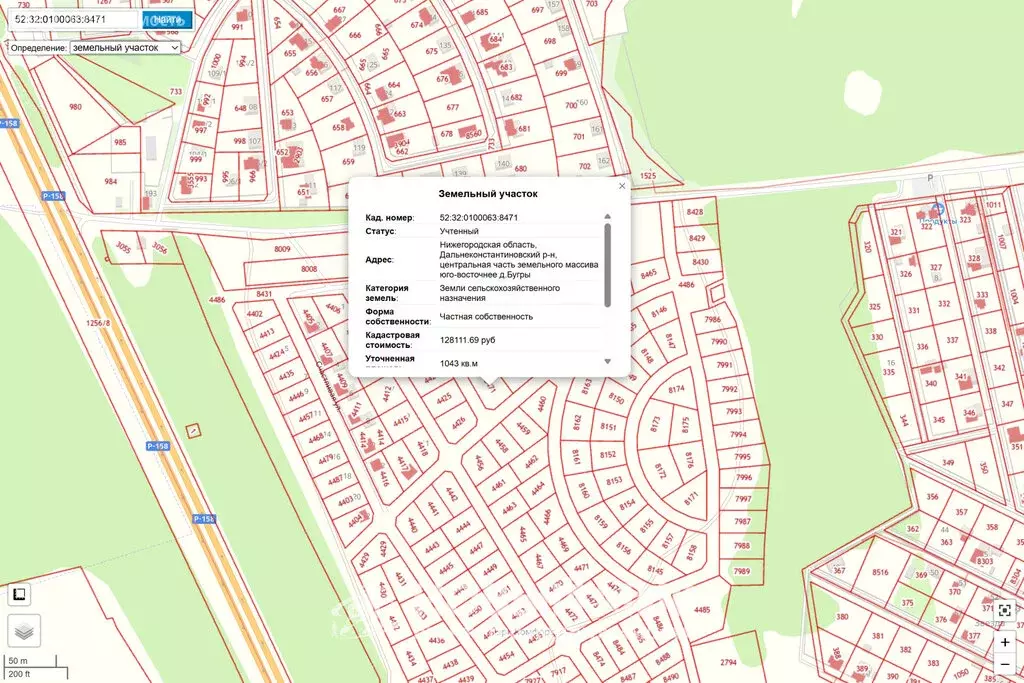
Task: Zoom out the map with minus
Action: tap(1004, 664)
